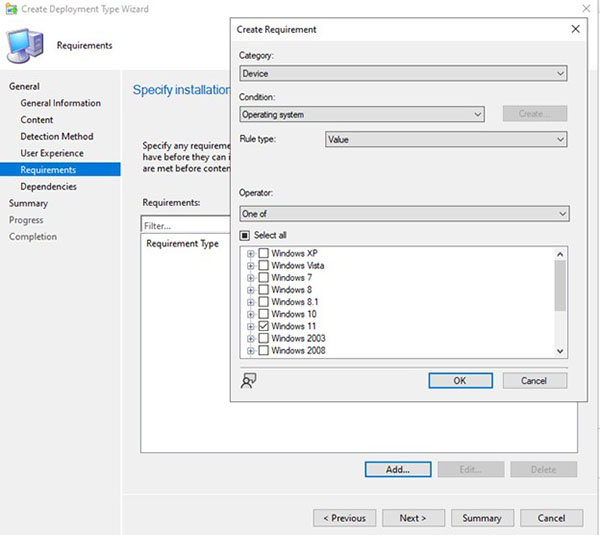Expand the Windows 2008 tree node
This screenshot has width=600, height=535.
[251, 350]
